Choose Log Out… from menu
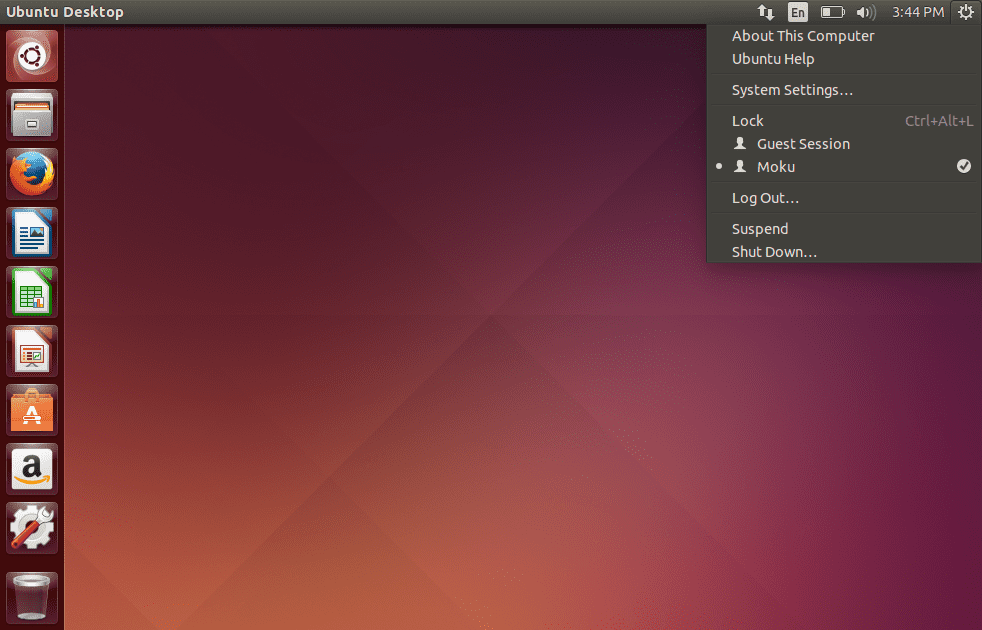This screenshot has width=982, height=630. [844, 198]
